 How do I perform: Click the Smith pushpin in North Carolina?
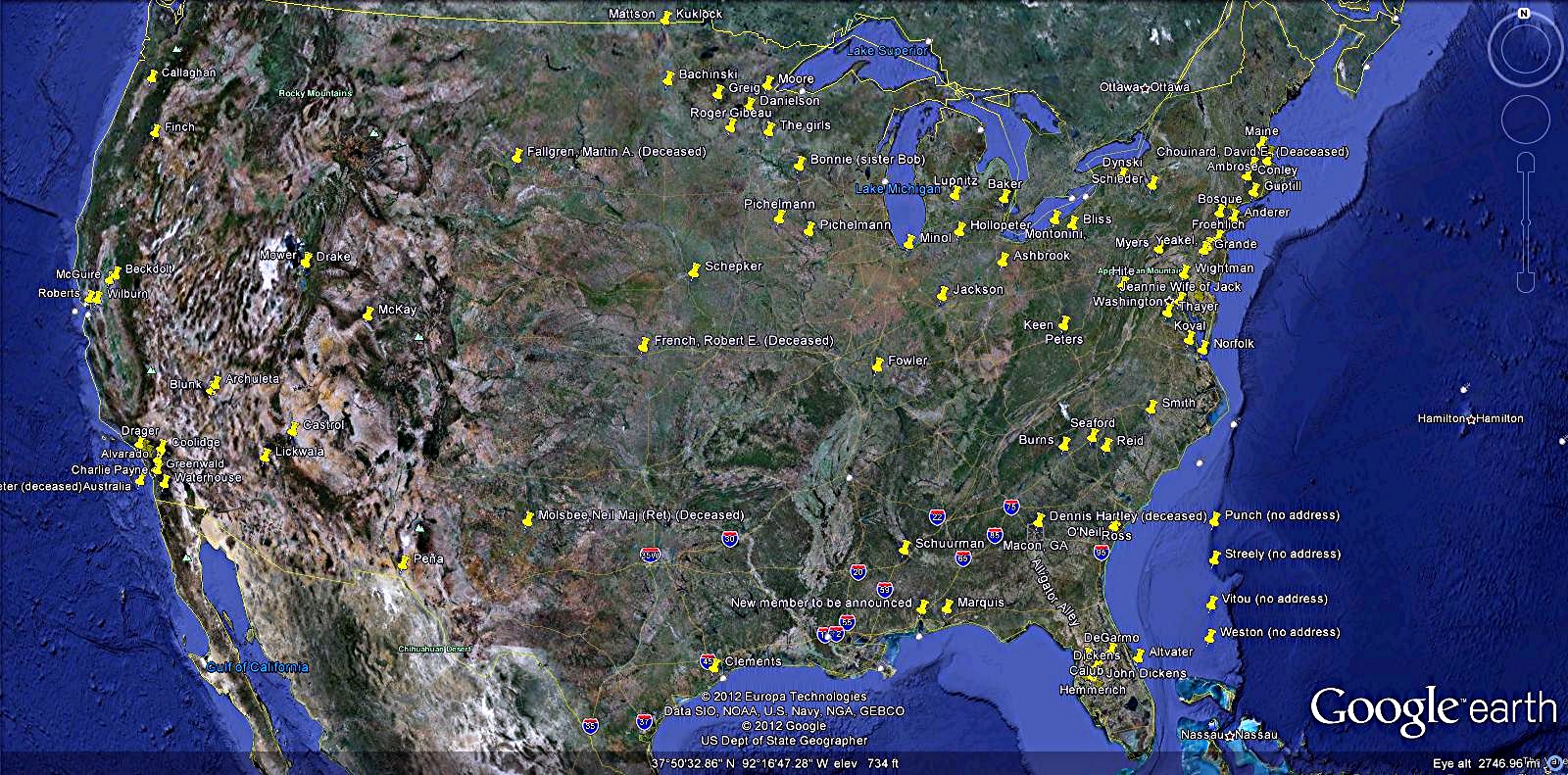[x=1152, y=407]
